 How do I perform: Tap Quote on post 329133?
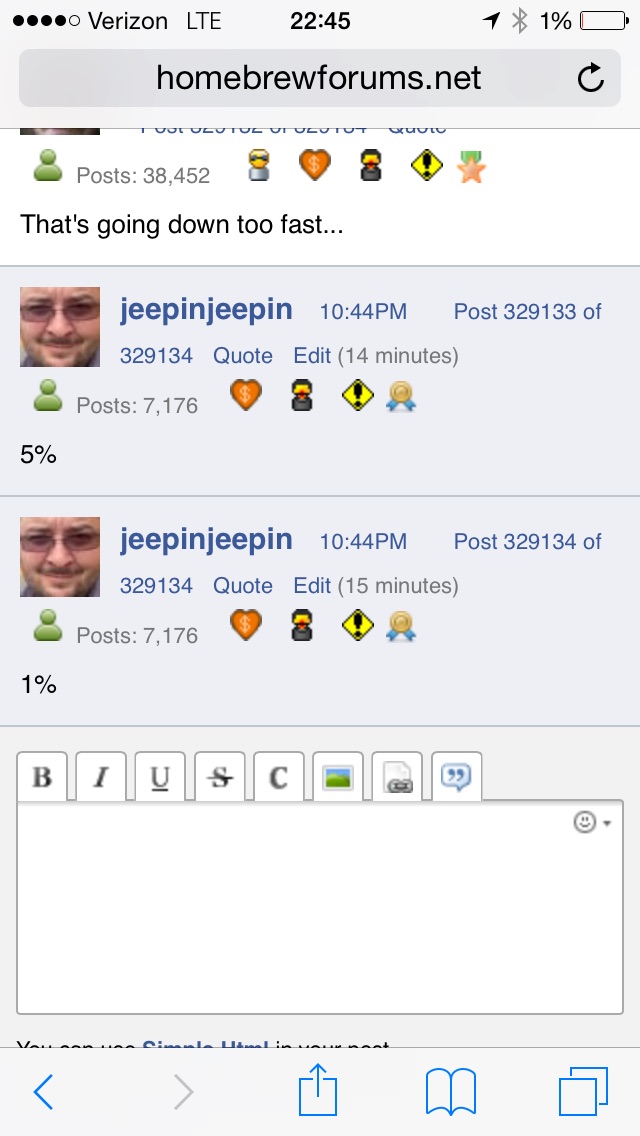point(242,356)
